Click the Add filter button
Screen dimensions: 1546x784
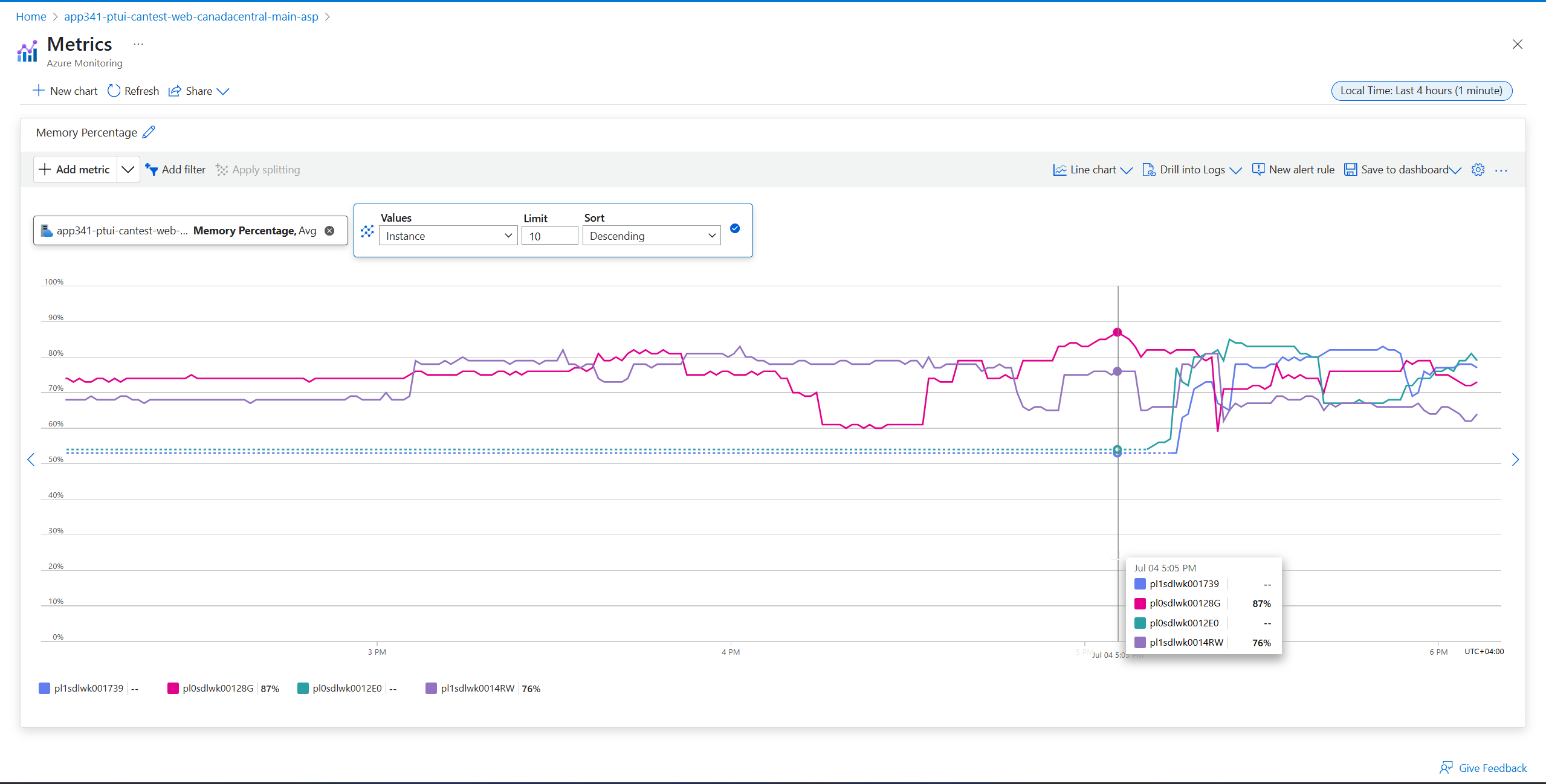(175, 170)
